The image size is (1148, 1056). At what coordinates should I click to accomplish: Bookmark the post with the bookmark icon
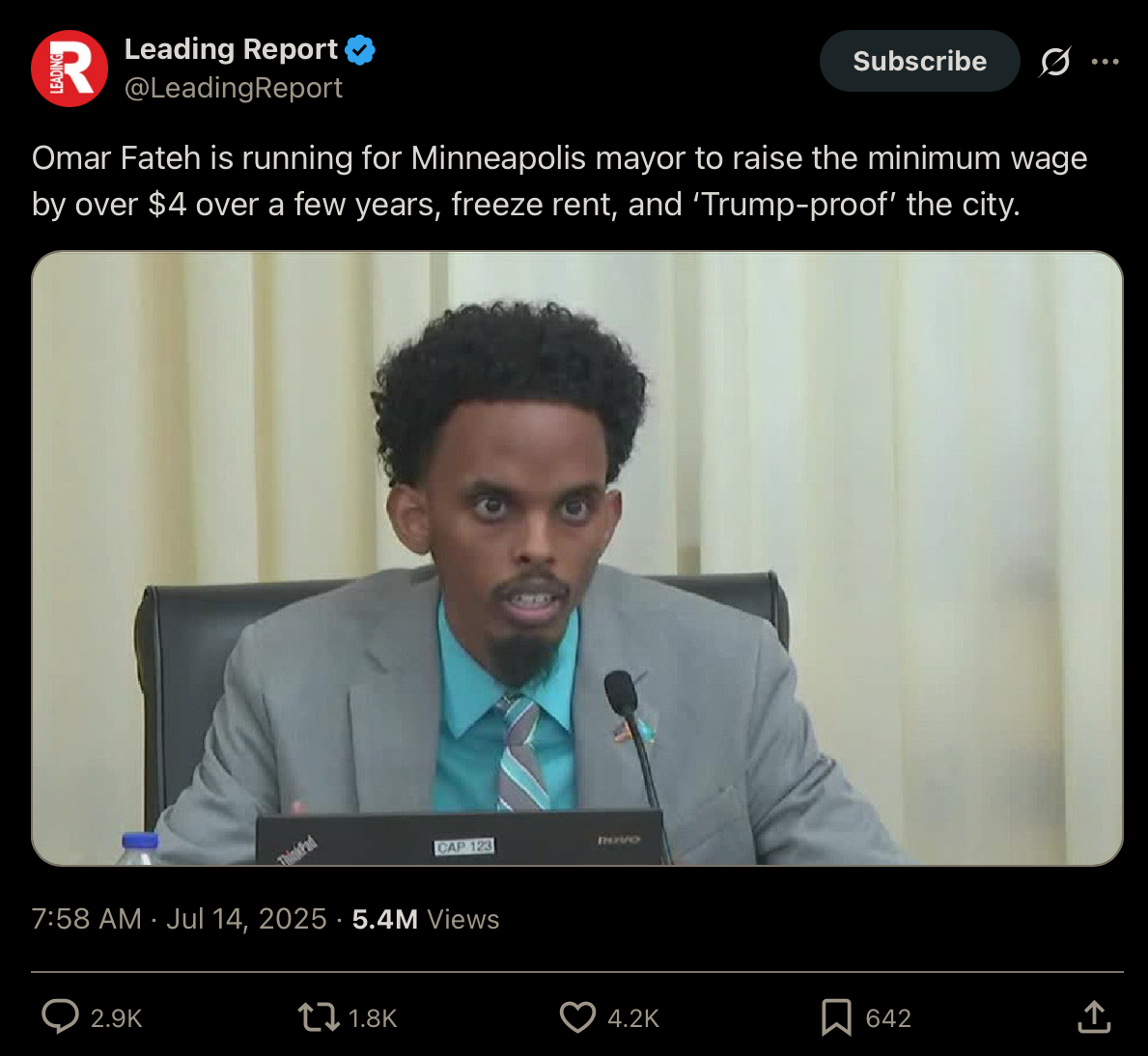point(836,1017)
